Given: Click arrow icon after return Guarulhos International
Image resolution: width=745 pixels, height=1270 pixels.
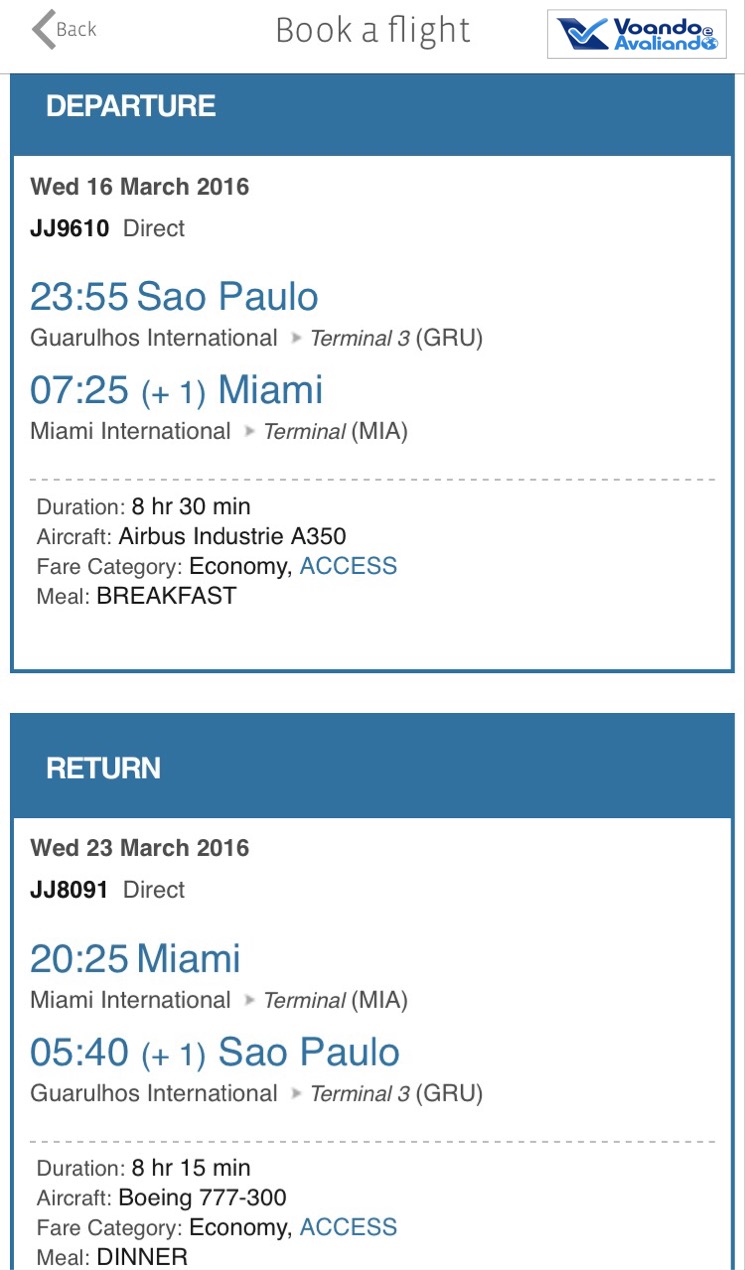Looking at the screenshot, I should pyautogui.click(x=296, y=1094).
